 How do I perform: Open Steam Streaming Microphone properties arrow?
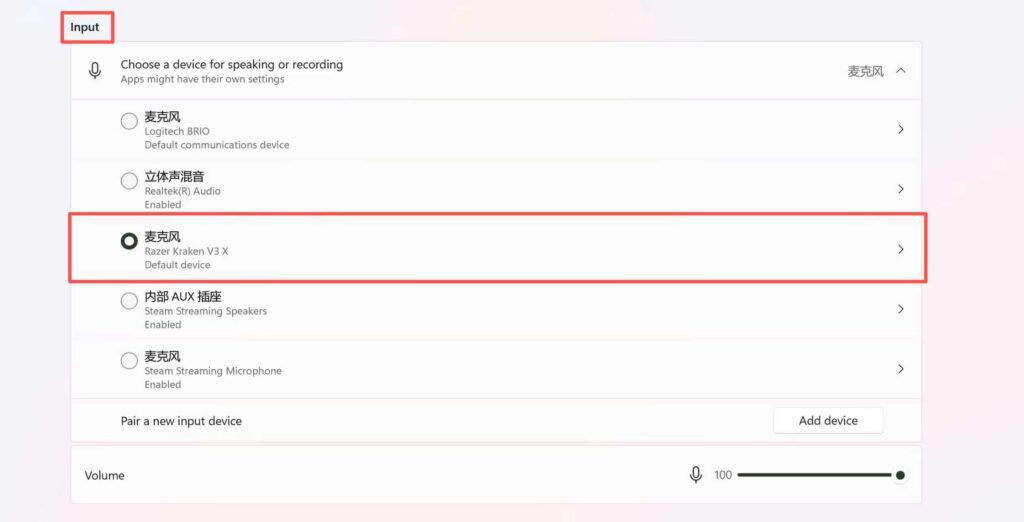[901, 369]
